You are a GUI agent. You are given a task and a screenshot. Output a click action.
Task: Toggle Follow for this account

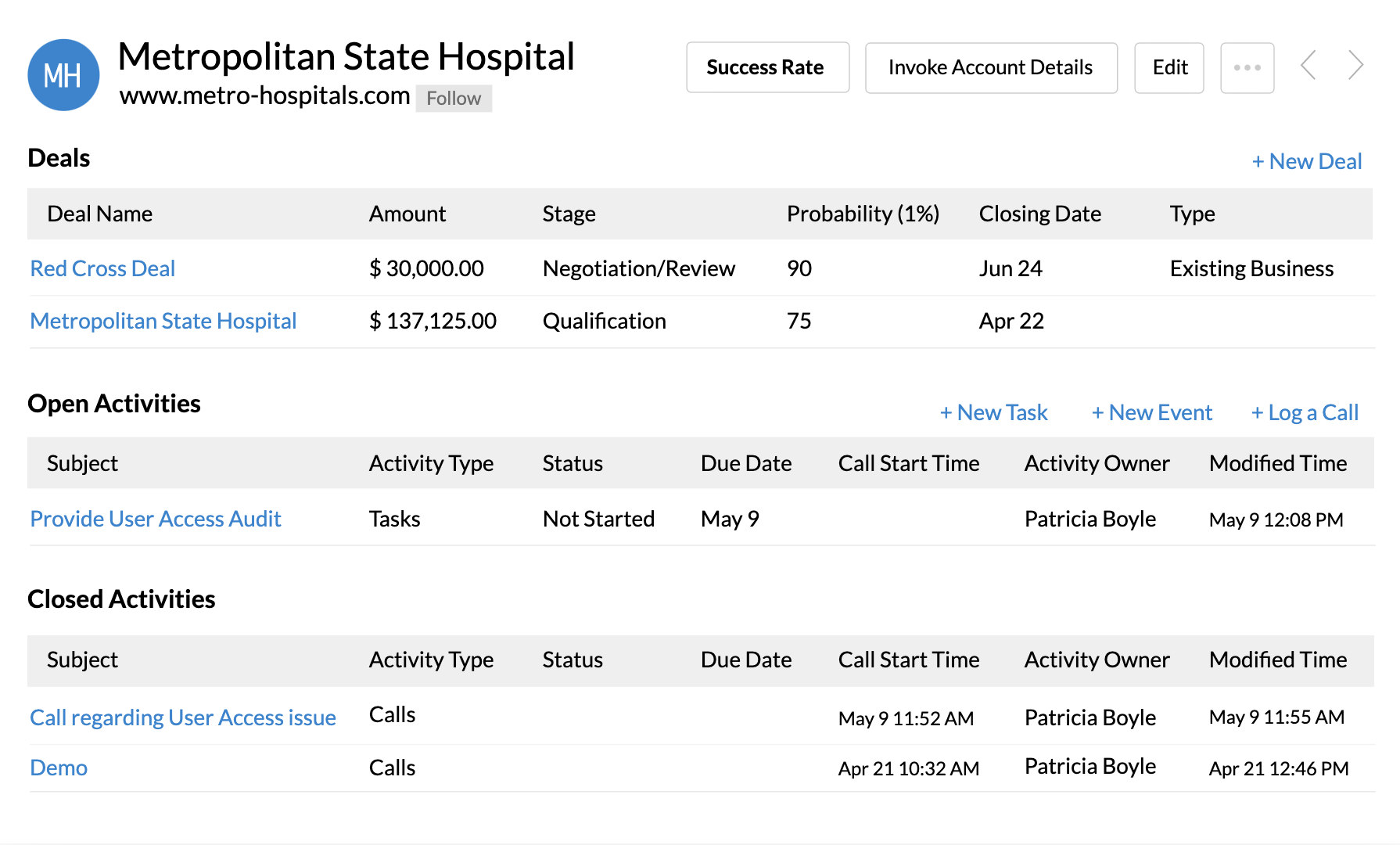coord(454,99)
